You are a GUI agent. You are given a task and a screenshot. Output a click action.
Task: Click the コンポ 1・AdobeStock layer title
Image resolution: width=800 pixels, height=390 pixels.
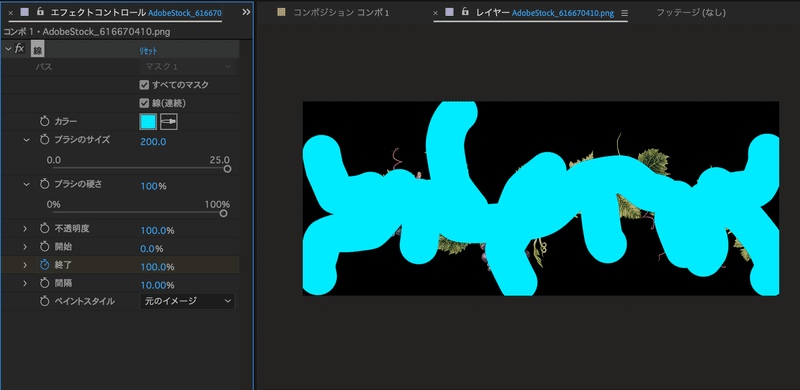[87, 32]
